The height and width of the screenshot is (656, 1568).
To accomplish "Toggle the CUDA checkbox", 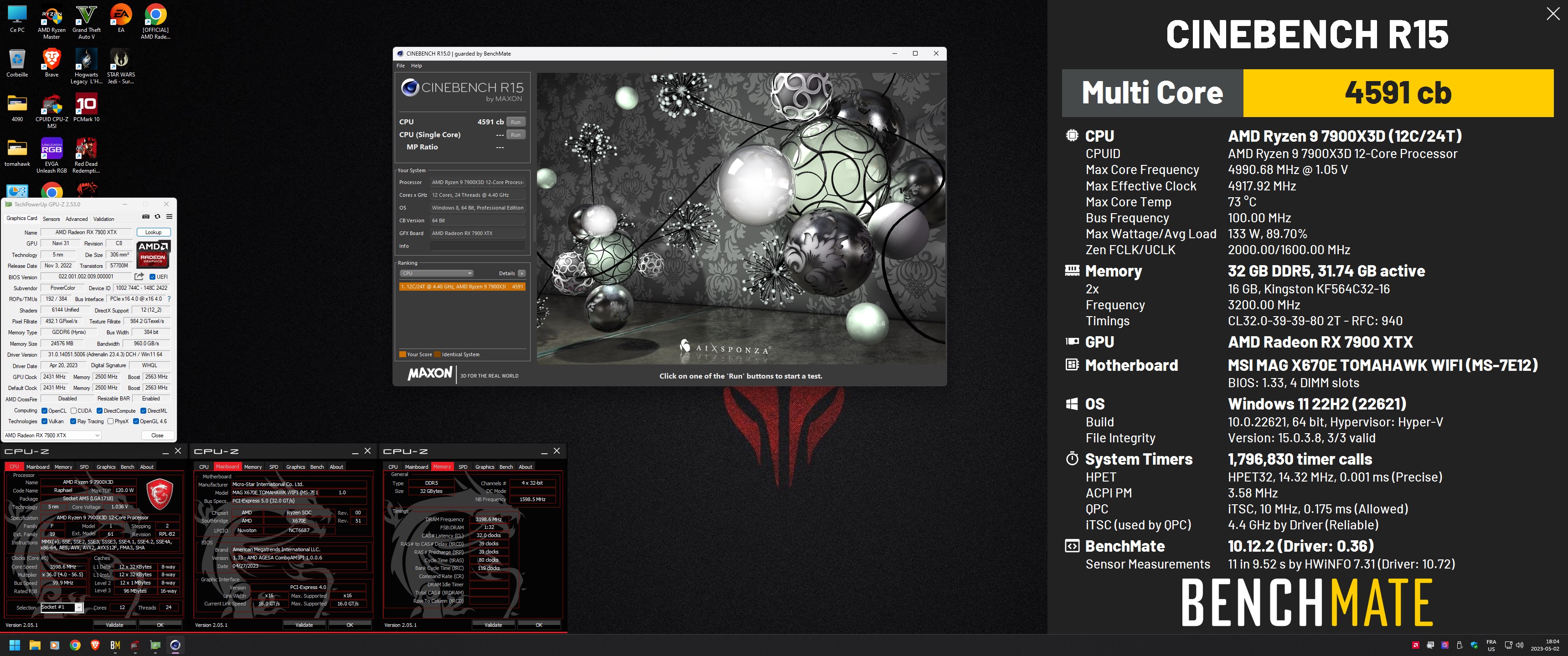I will (x=74, y=411).
